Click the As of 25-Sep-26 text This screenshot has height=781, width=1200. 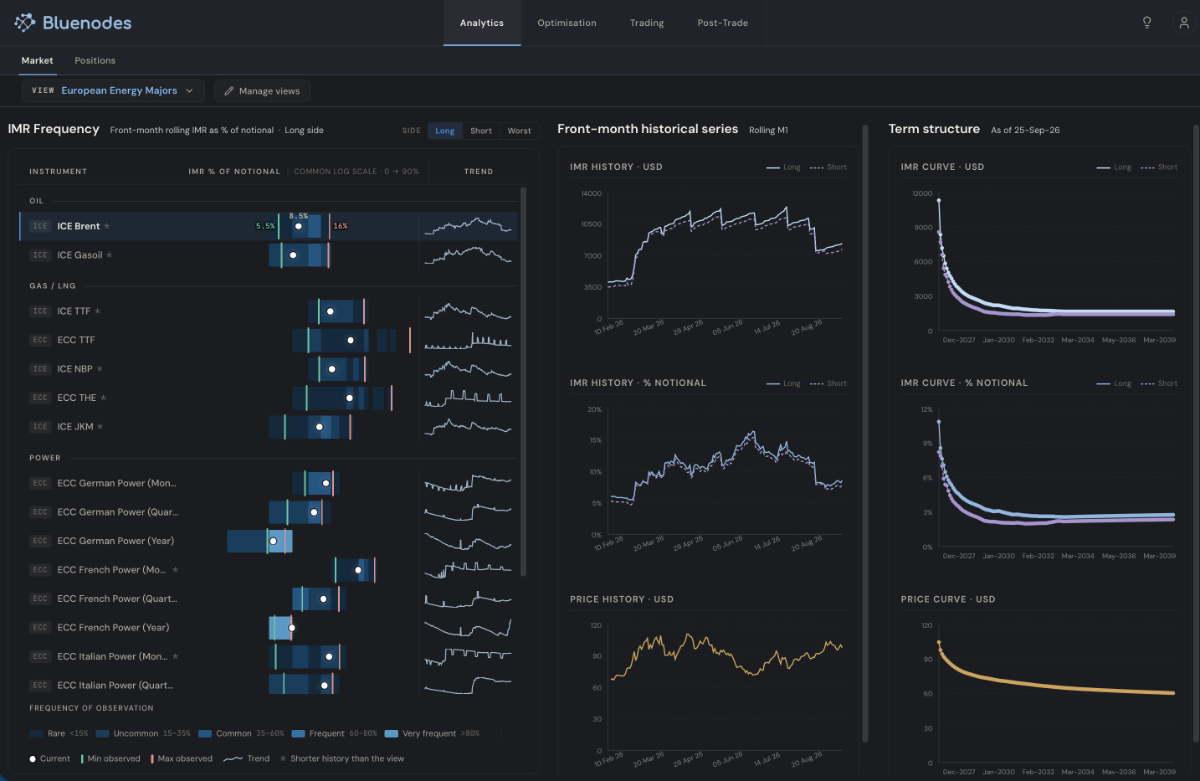pyautogui.click(x=1025, y=130)
